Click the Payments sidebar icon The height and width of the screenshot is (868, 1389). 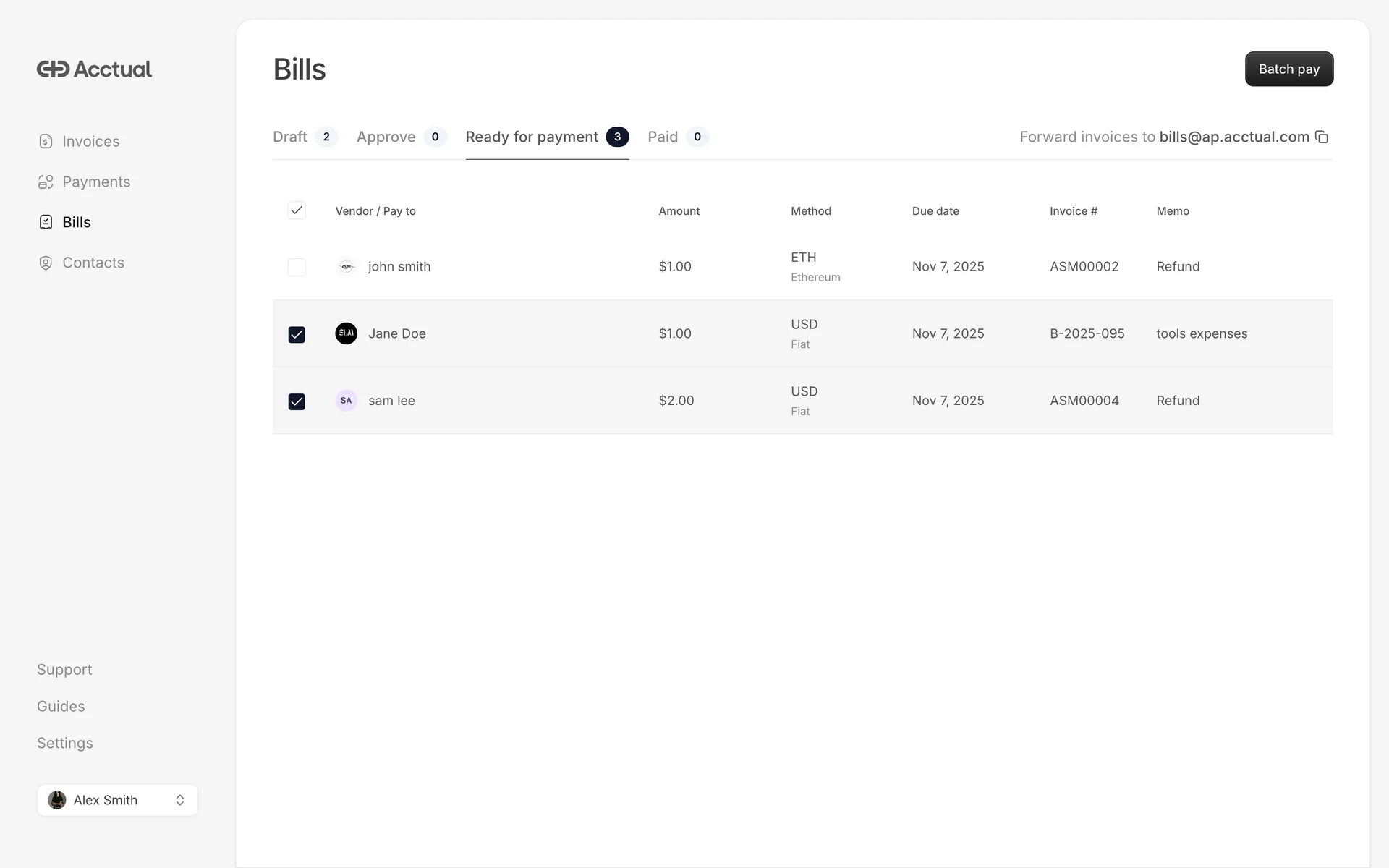46,182
